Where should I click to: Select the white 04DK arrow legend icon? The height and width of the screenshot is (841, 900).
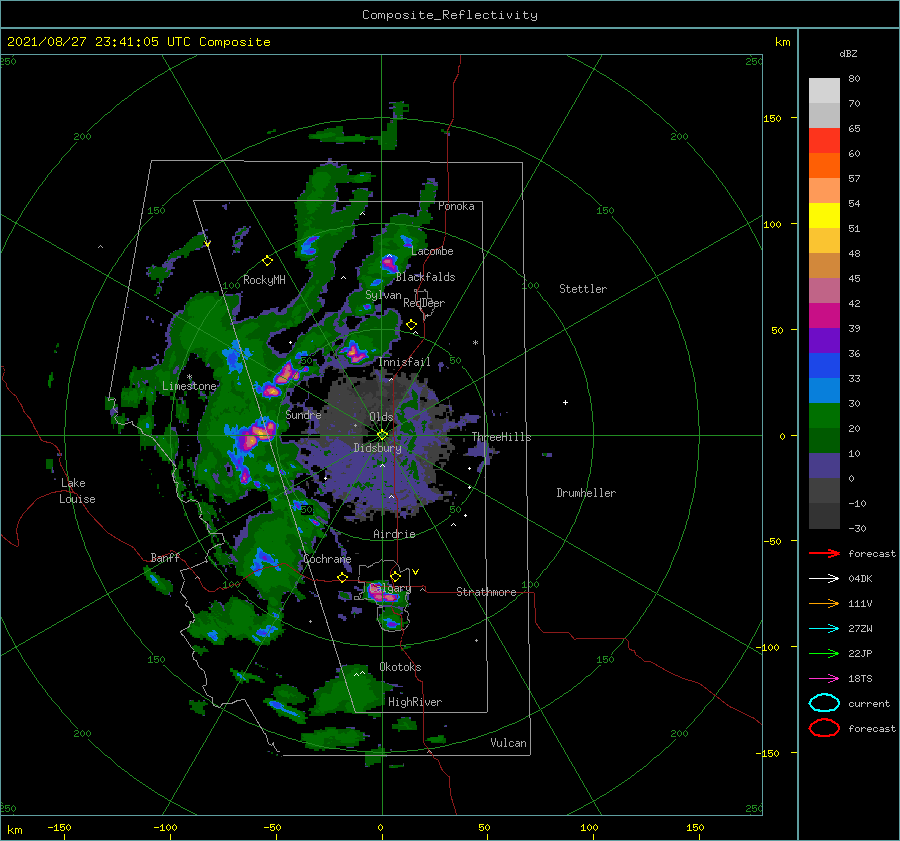pyautogui.click(x=824, y=578)
